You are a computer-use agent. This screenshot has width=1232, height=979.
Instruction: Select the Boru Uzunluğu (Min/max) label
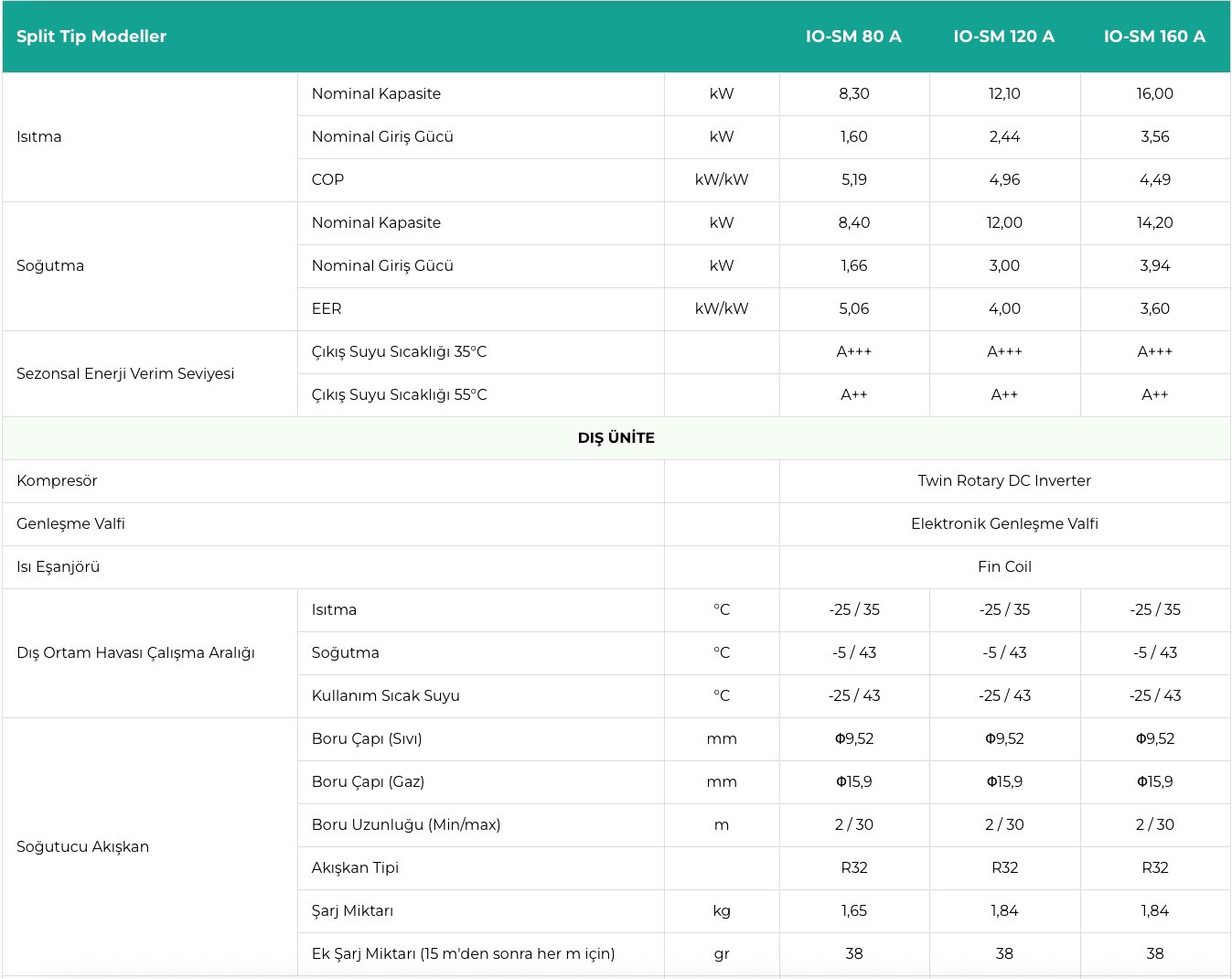pos(406,825)
